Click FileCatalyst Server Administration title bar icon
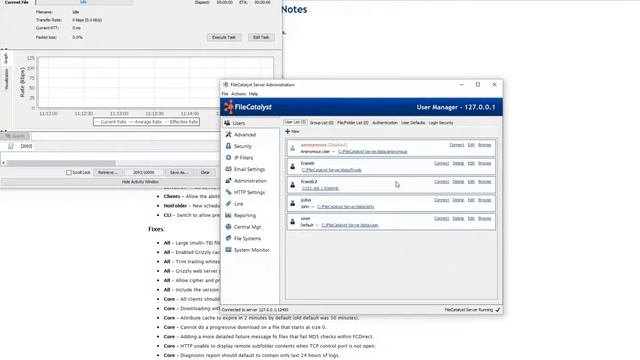640x360 pixels. (225, 84)
